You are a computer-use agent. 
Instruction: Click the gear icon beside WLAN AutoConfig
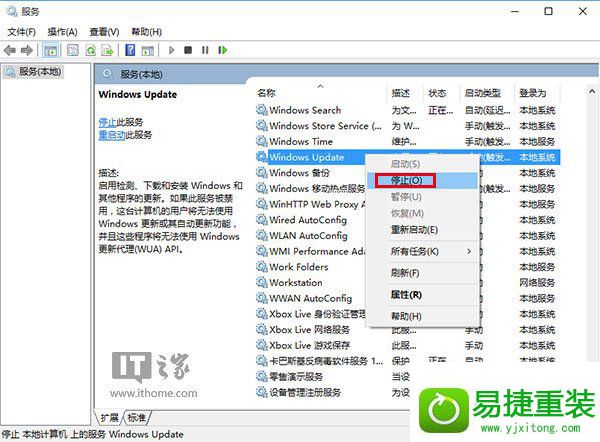click(x=262, y=236)
